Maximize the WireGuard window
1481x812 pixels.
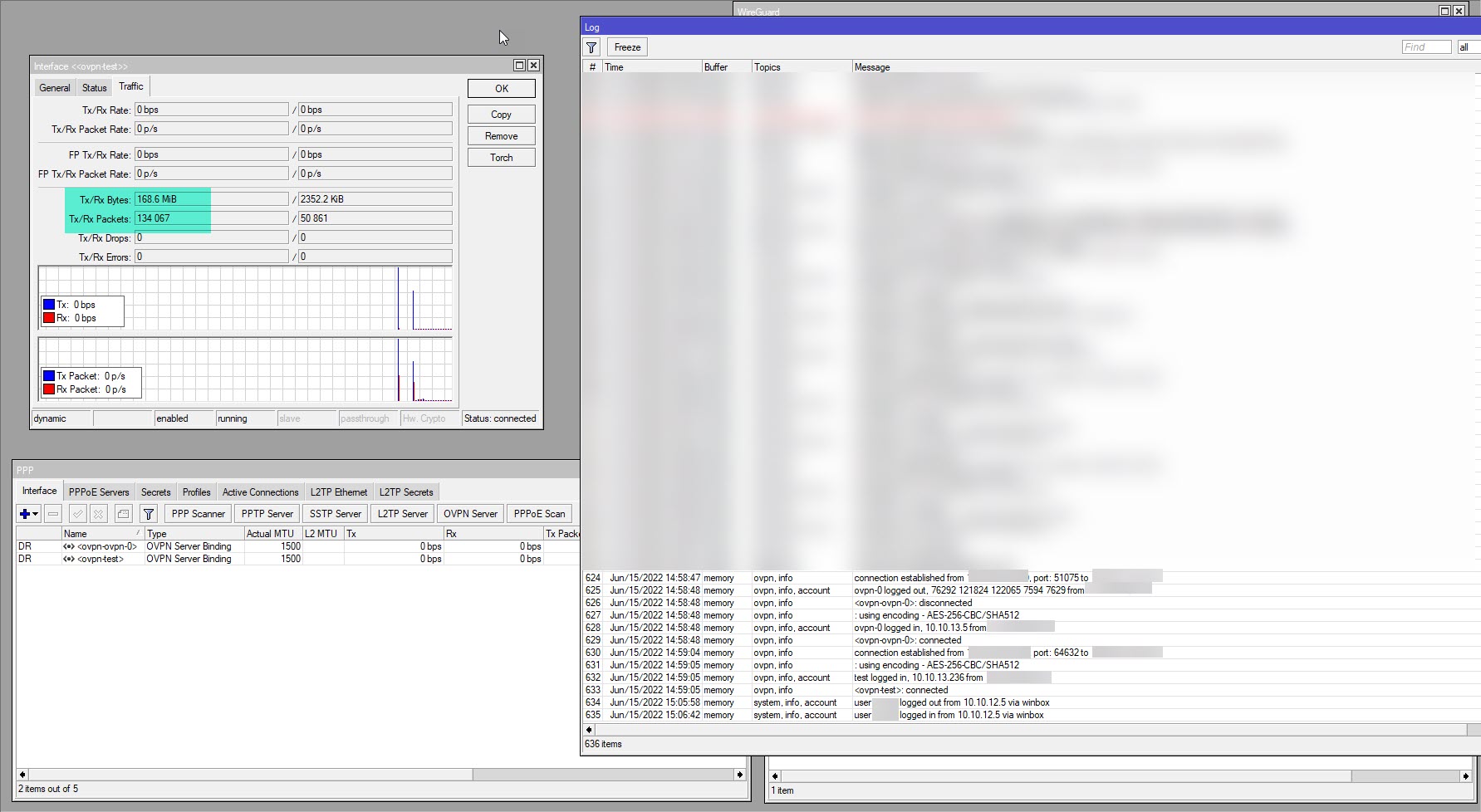coord(1444,11)
